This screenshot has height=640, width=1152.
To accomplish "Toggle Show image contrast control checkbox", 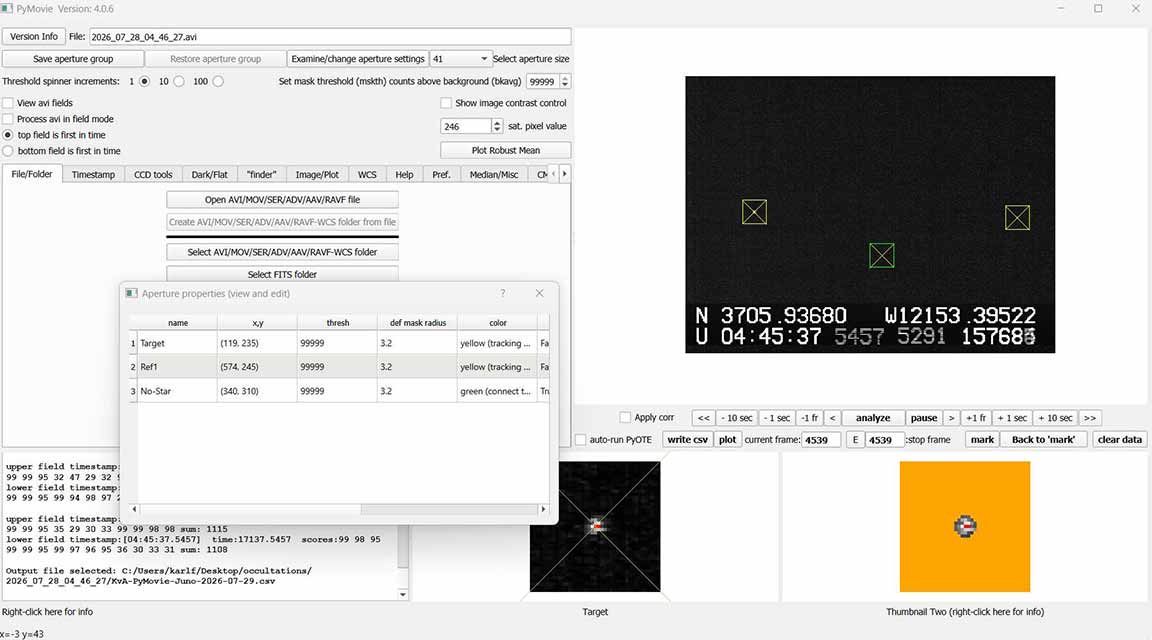I will click(x=446, y=103).
